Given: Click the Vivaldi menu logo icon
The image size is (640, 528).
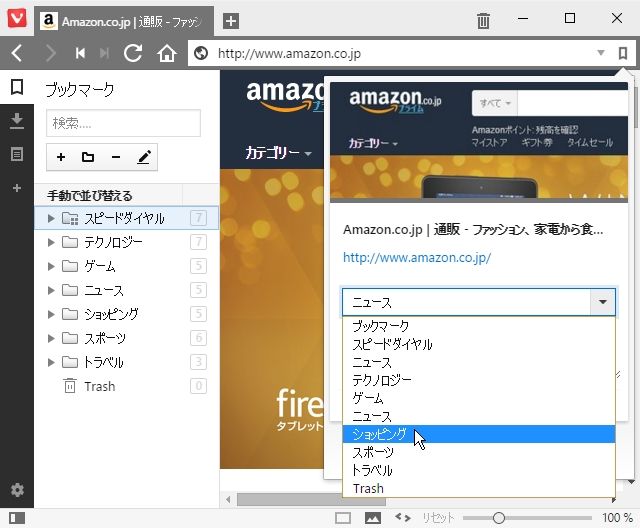Looking at the screenshot, I should click(17, 18).
